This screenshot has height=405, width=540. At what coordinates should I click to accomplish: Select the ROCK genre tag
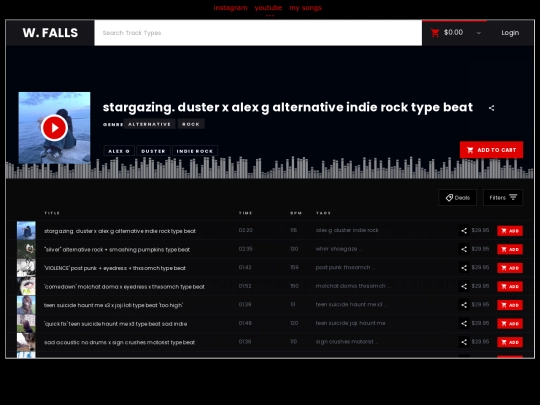[191, 124]
